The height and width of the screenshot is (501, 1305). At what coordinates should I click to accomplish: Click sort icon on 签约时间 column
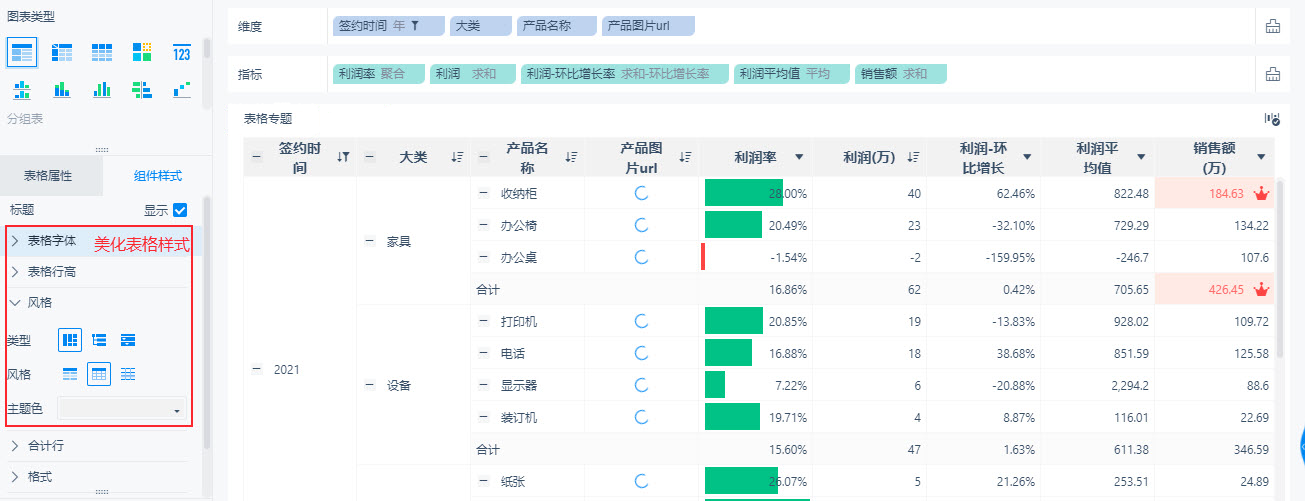coord(343,156)
